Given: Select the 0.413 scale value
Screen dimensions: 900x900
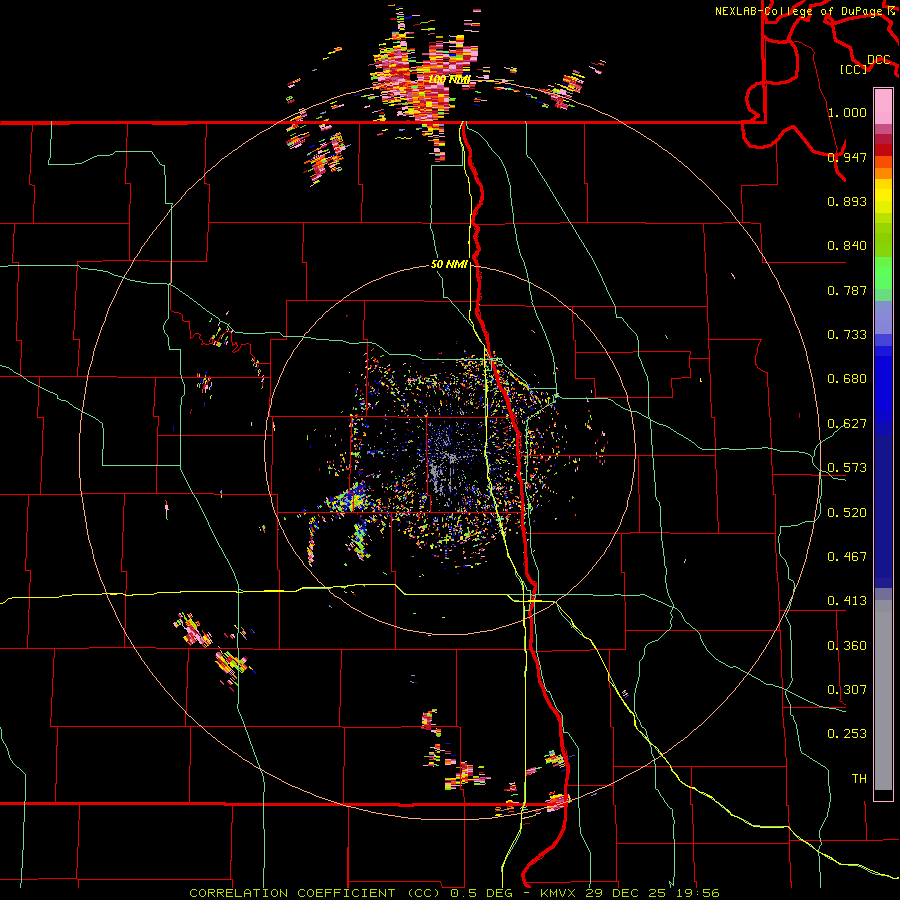Looking at the screenshot, I should 847,601.
